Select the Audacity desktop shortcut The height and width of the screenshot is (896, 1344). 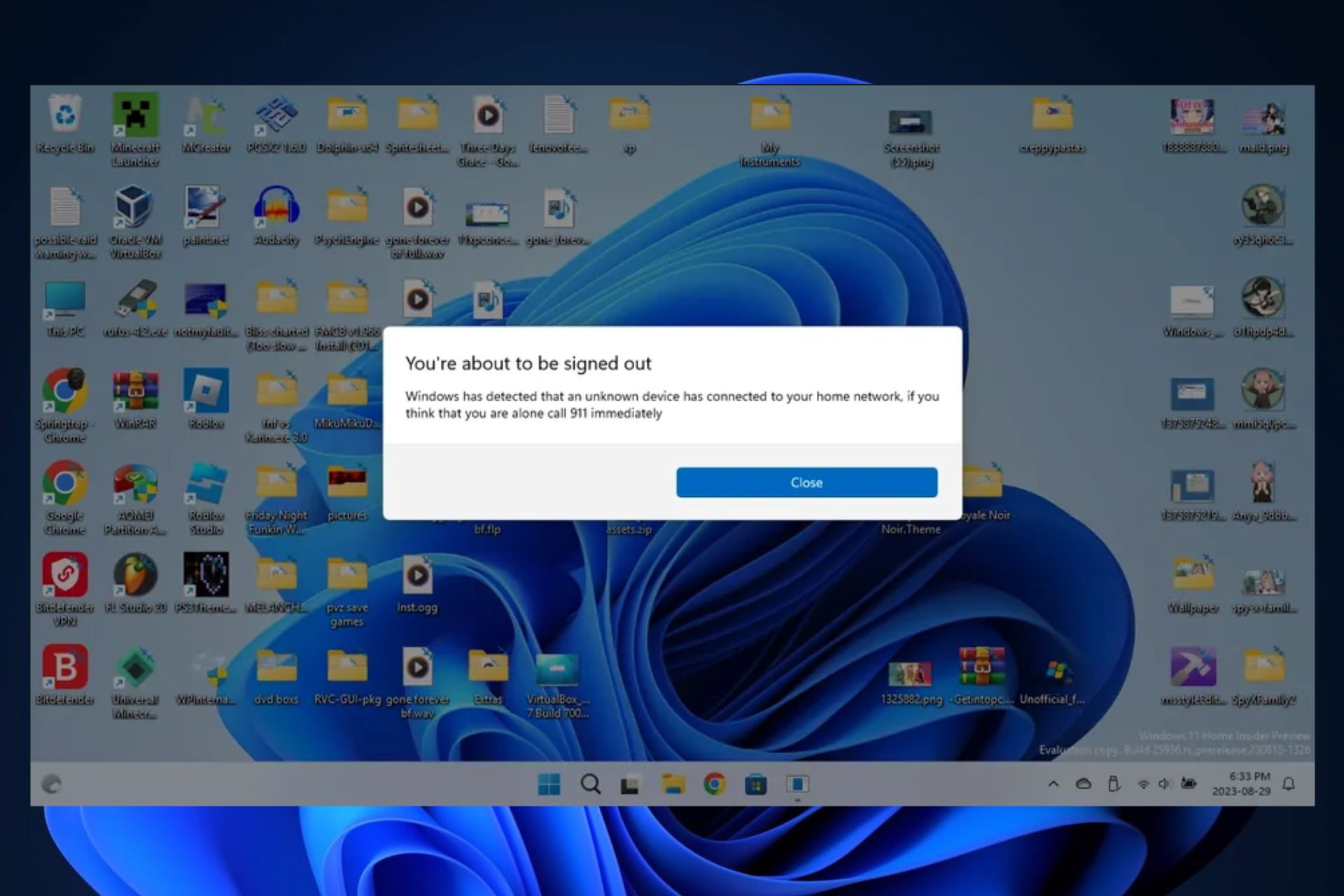coord(276,216)
